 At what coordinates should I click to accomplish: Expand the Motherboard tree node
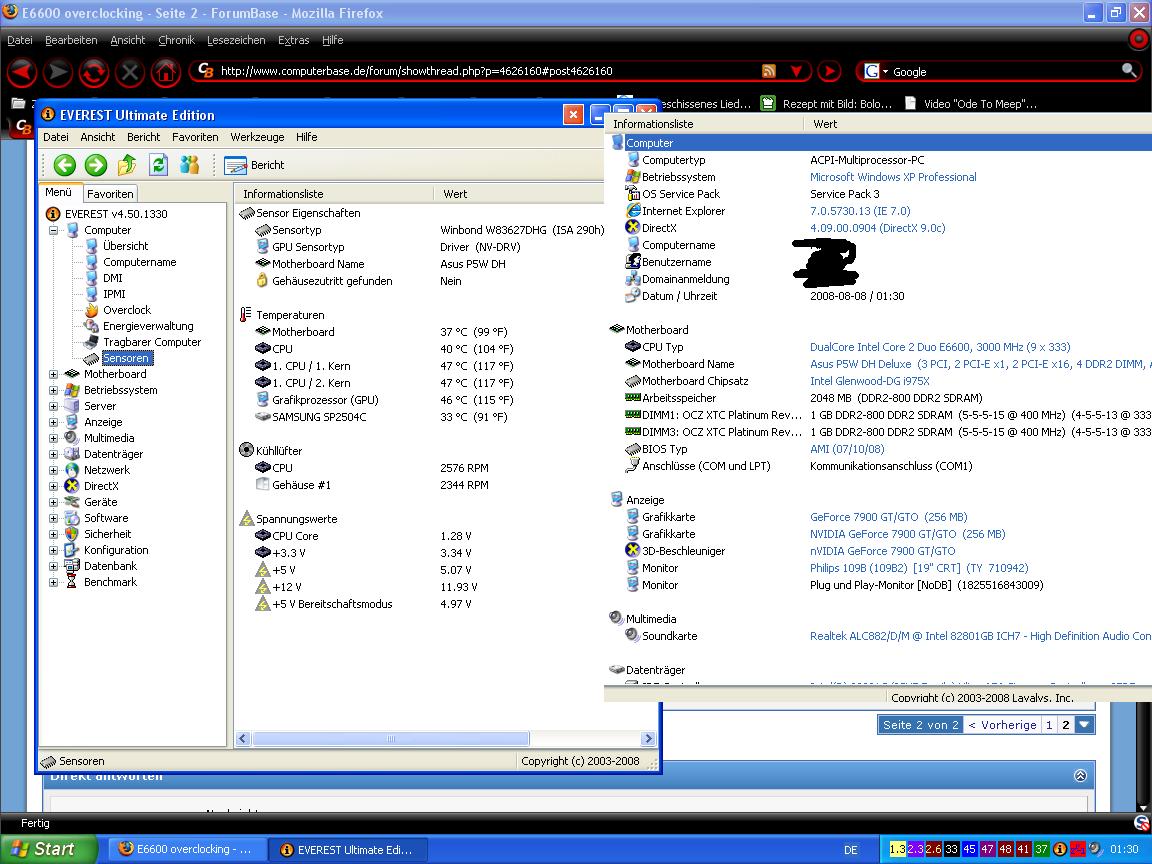pos(54,374)
